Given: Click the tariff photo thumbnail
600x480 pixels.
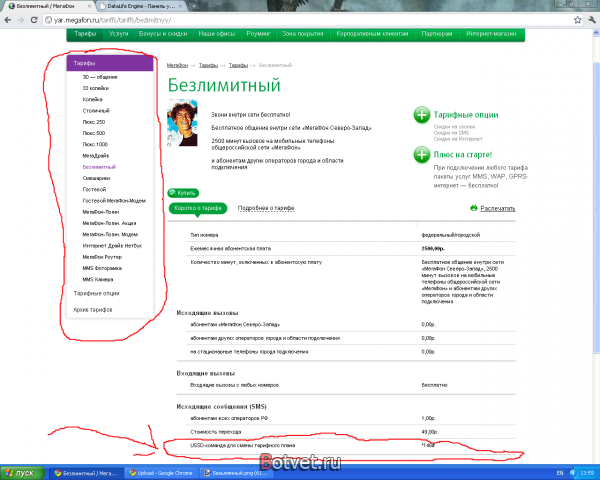Looking at the screenshot, I should coord(182,122).
